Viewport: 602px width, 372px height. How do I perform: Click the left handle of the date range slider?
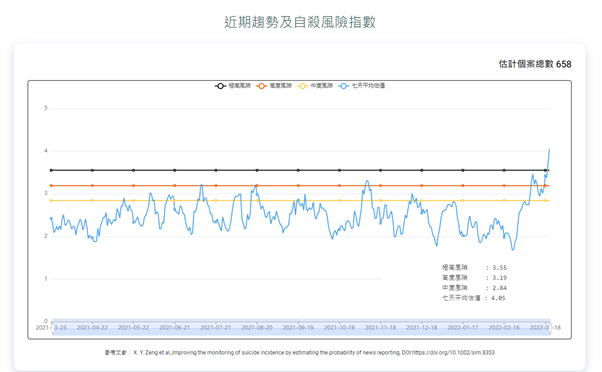pyautogui.click(x=52, y=327)
